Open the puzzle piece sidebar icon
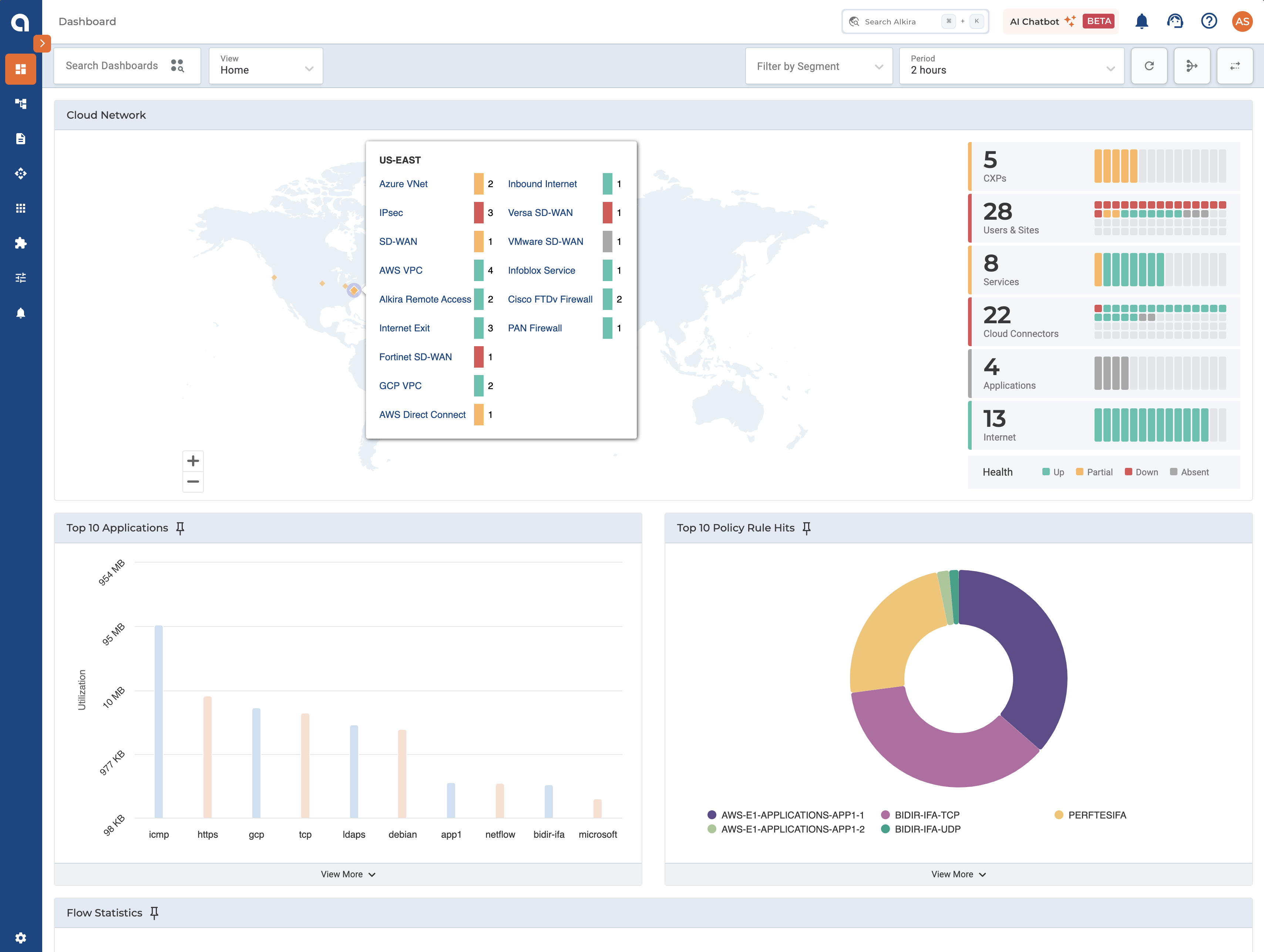This screenshot has width=1264, height=952. 21,243
